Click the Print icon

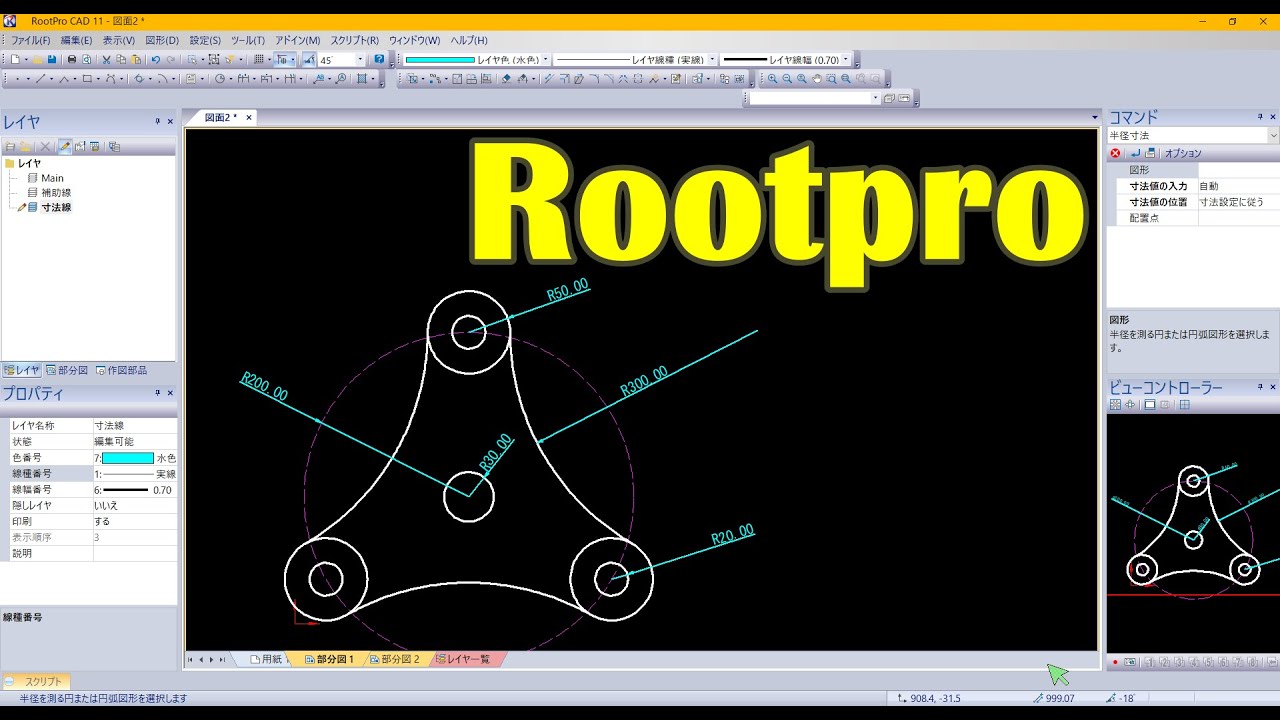coord(72,59)
